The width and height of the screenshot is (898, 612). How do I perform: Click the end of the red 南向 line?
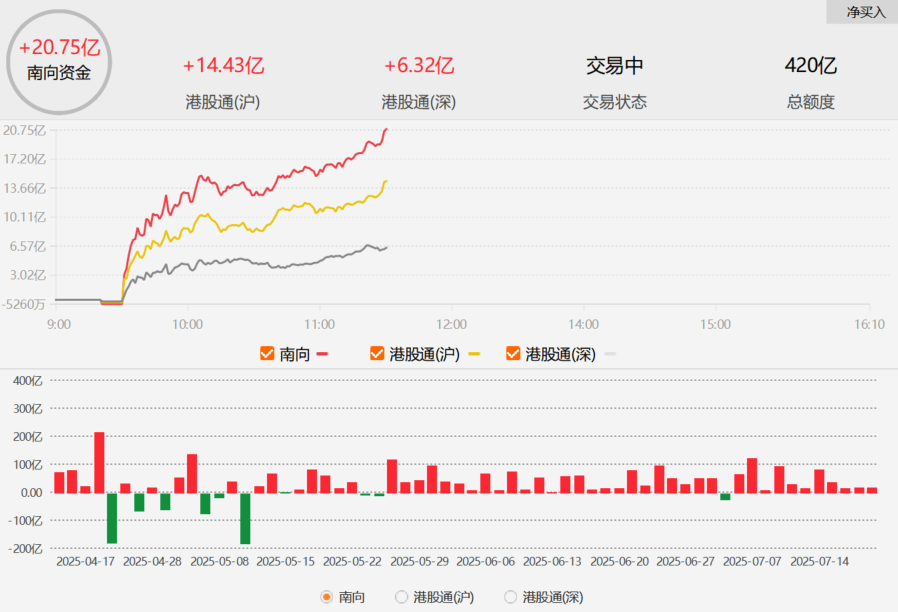tap(387, 129)
